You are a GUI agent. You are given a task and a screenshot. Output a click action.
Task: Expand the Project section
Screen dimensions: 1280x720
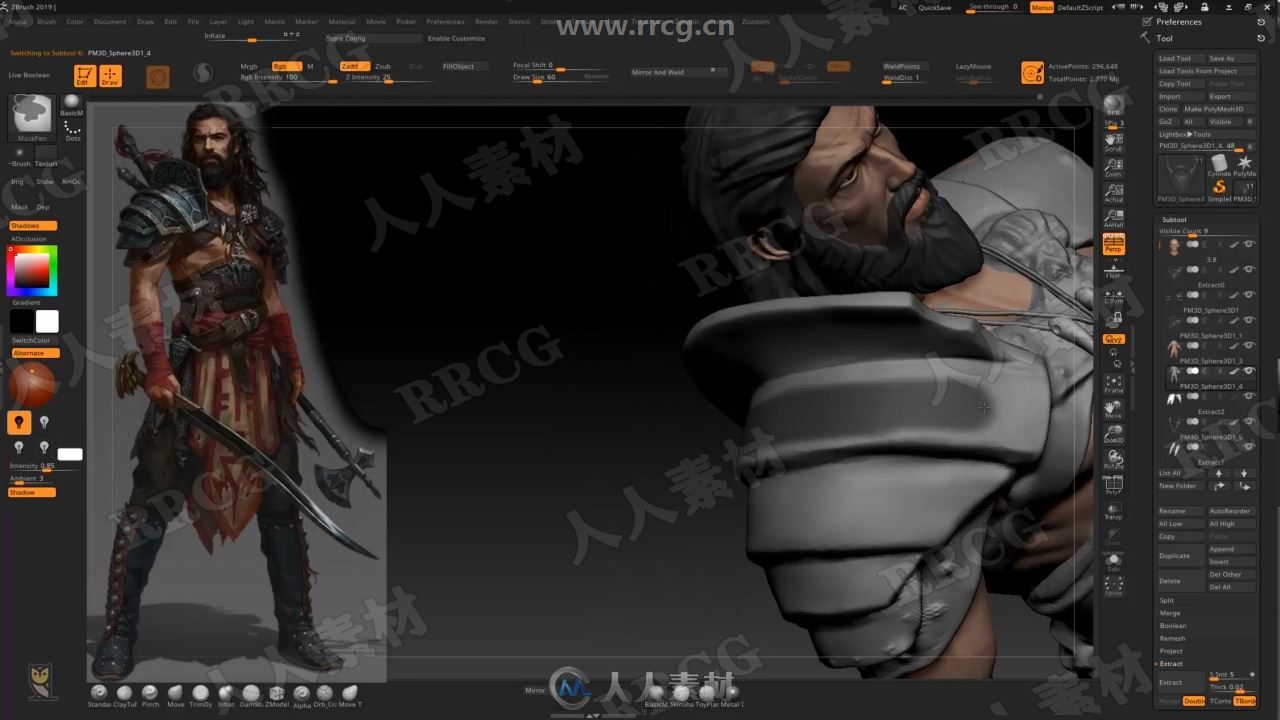point(1171,651)
